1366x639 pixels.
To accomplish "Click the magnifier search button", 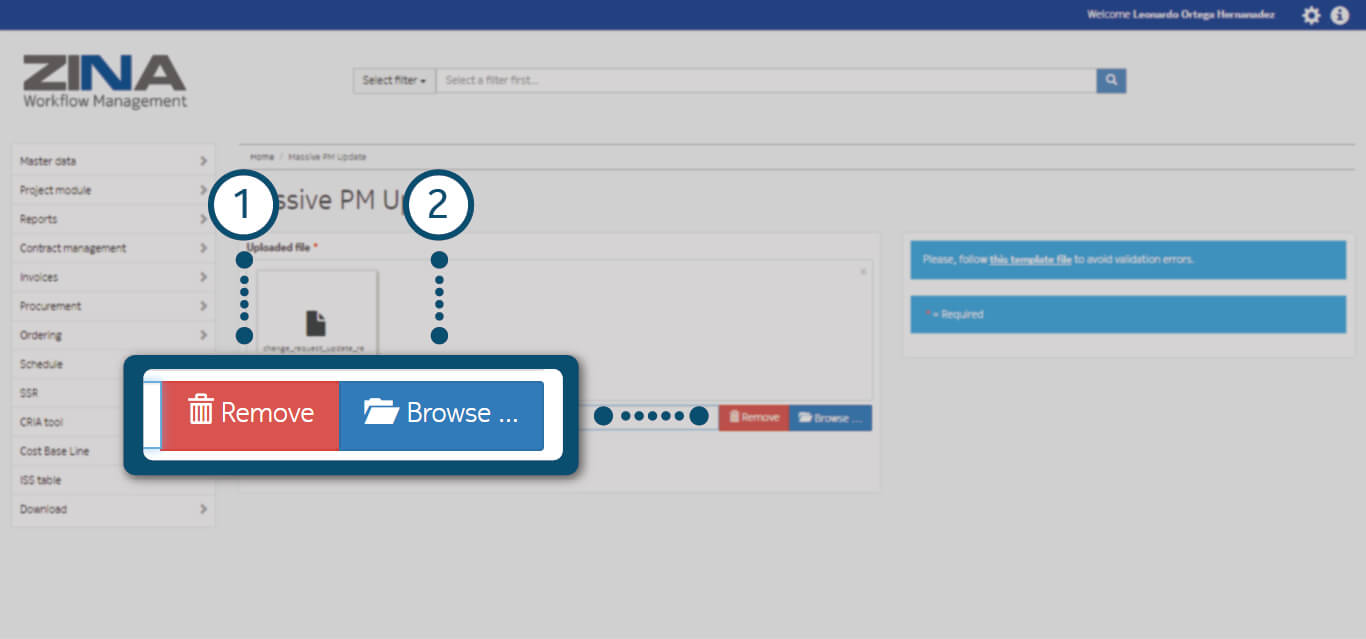I will [x=1111, y=80].
